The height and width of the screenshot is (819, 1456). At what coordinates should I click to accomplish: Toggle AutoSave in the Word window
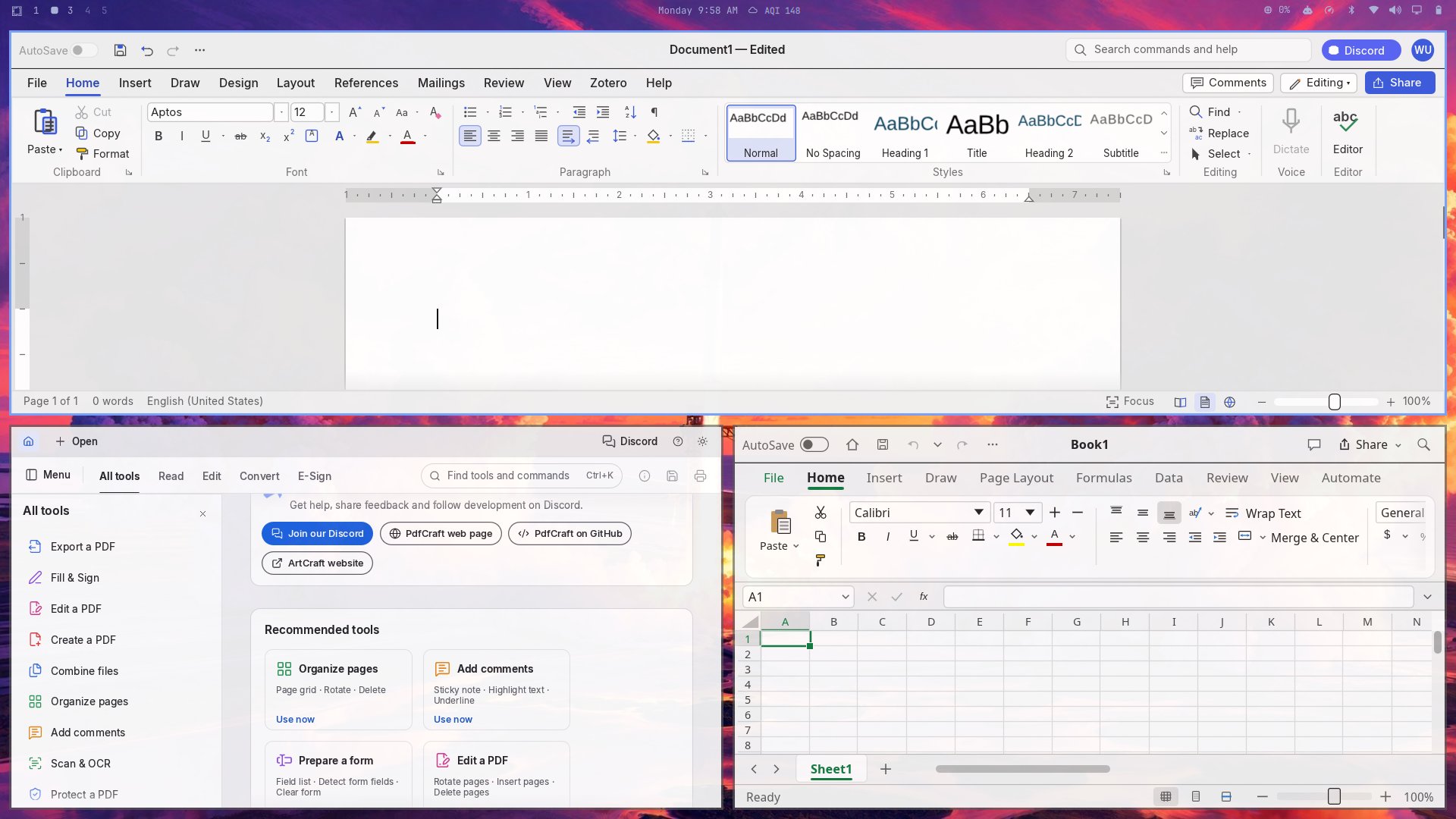84,50
